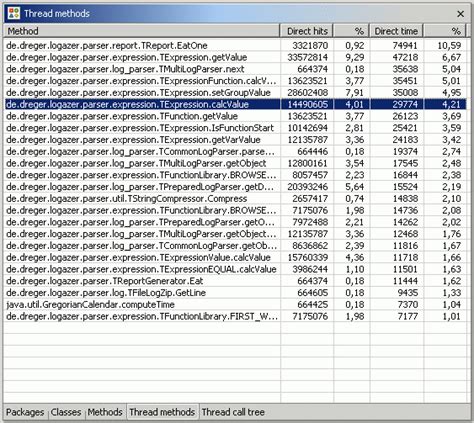The height and width of the screenshot is (423, 474).
Task: Click the percentage value 10,59
Action: [449, 45]
